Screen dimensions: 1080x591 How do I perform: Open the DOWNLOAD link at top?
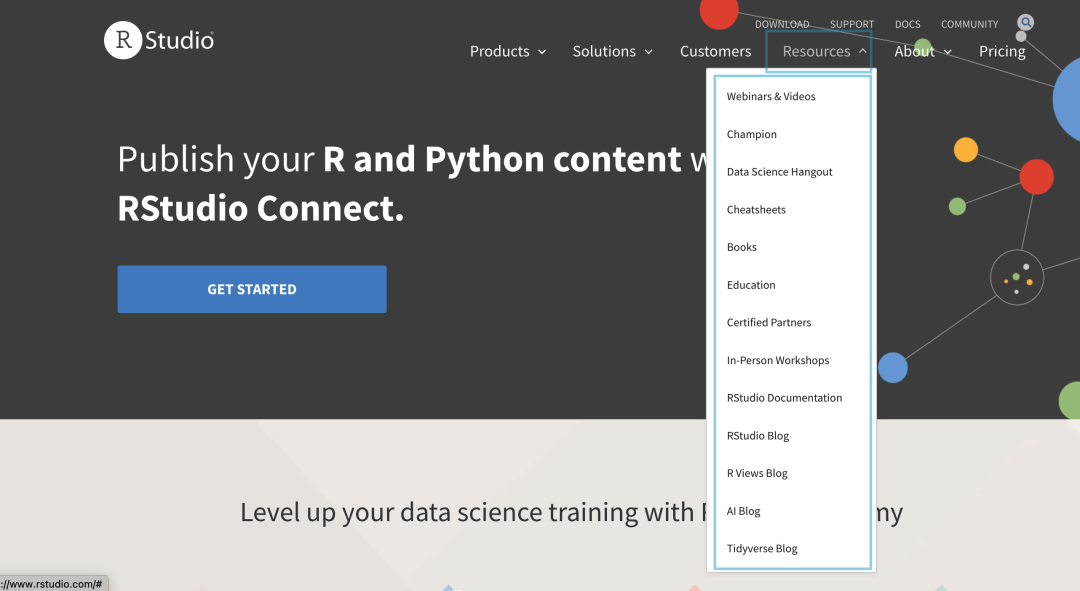click(782, 24)
